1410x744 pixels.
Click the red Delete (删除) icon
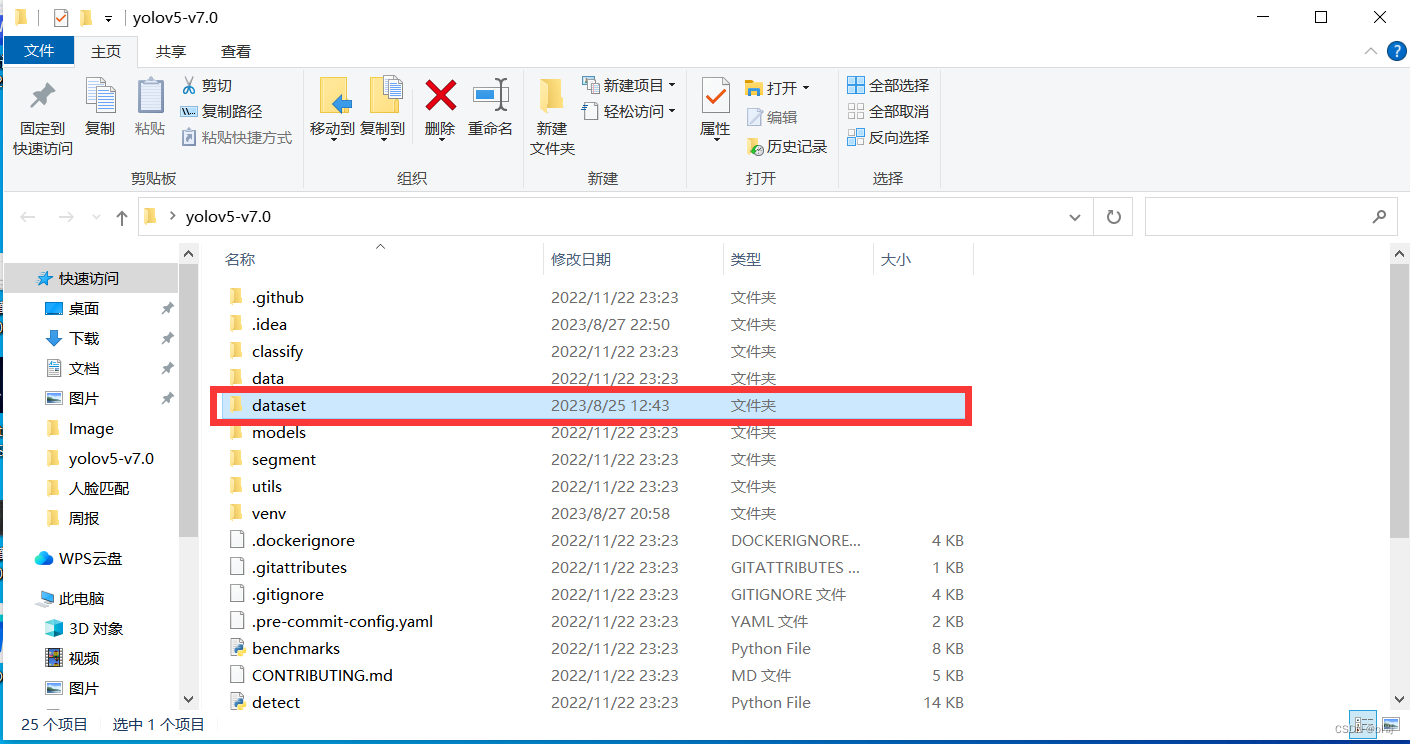(440, 95)
